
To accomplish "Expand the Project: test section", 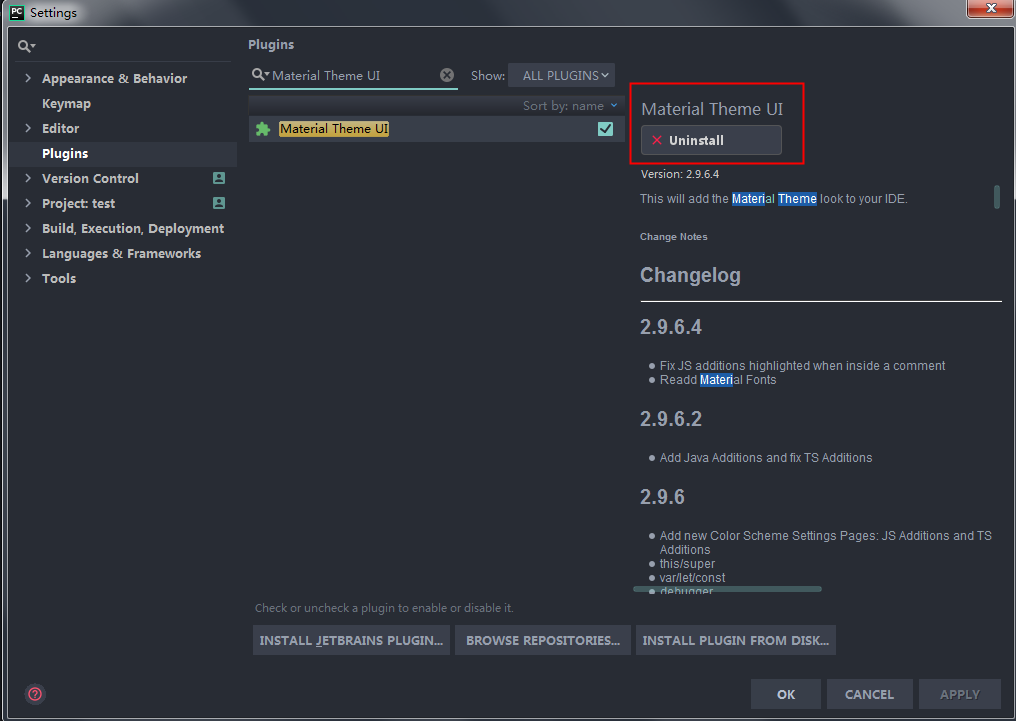I will (28, 203).
